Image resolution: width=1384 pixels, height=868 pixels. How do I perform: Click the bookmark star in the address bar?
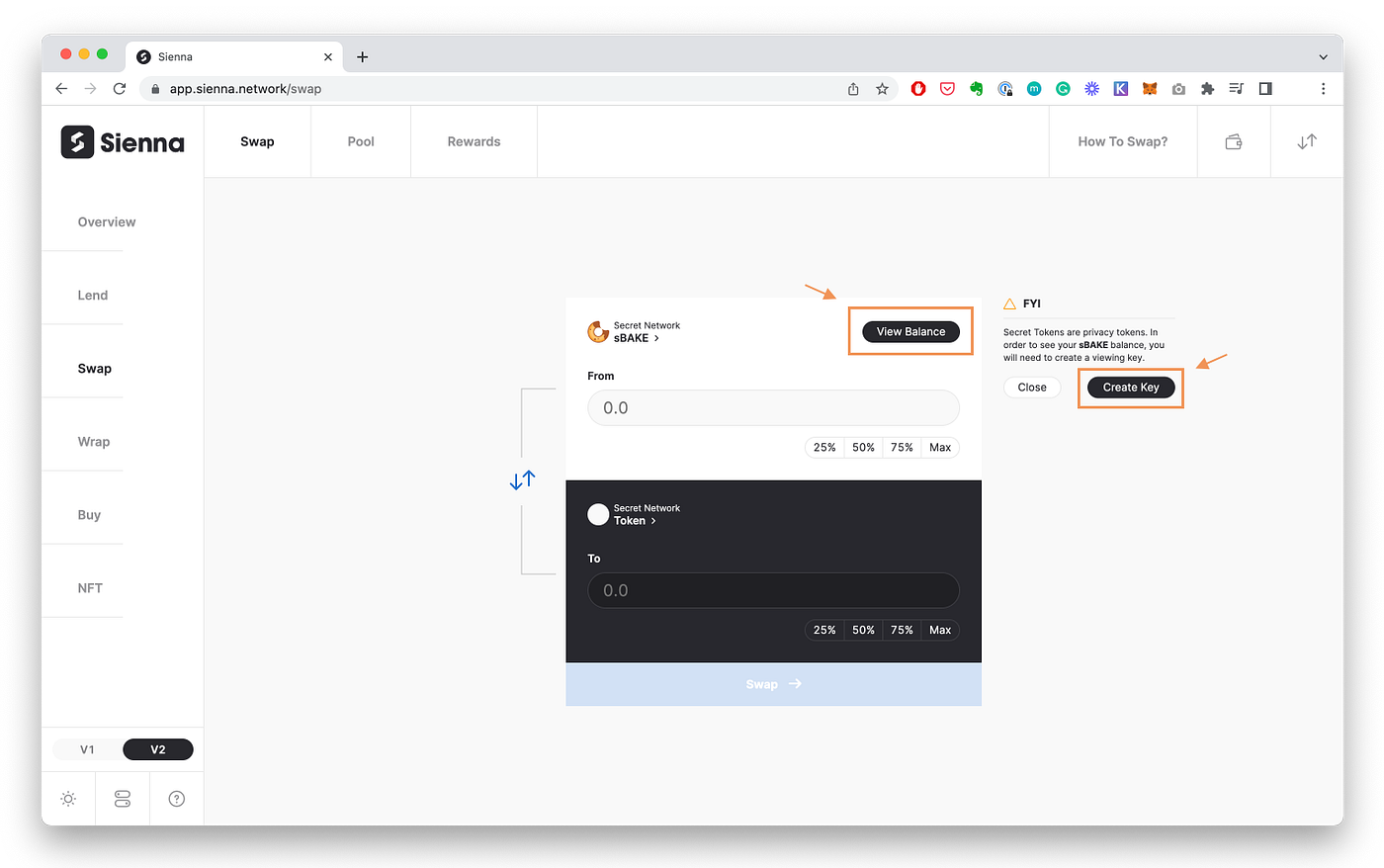coord(882,88)
